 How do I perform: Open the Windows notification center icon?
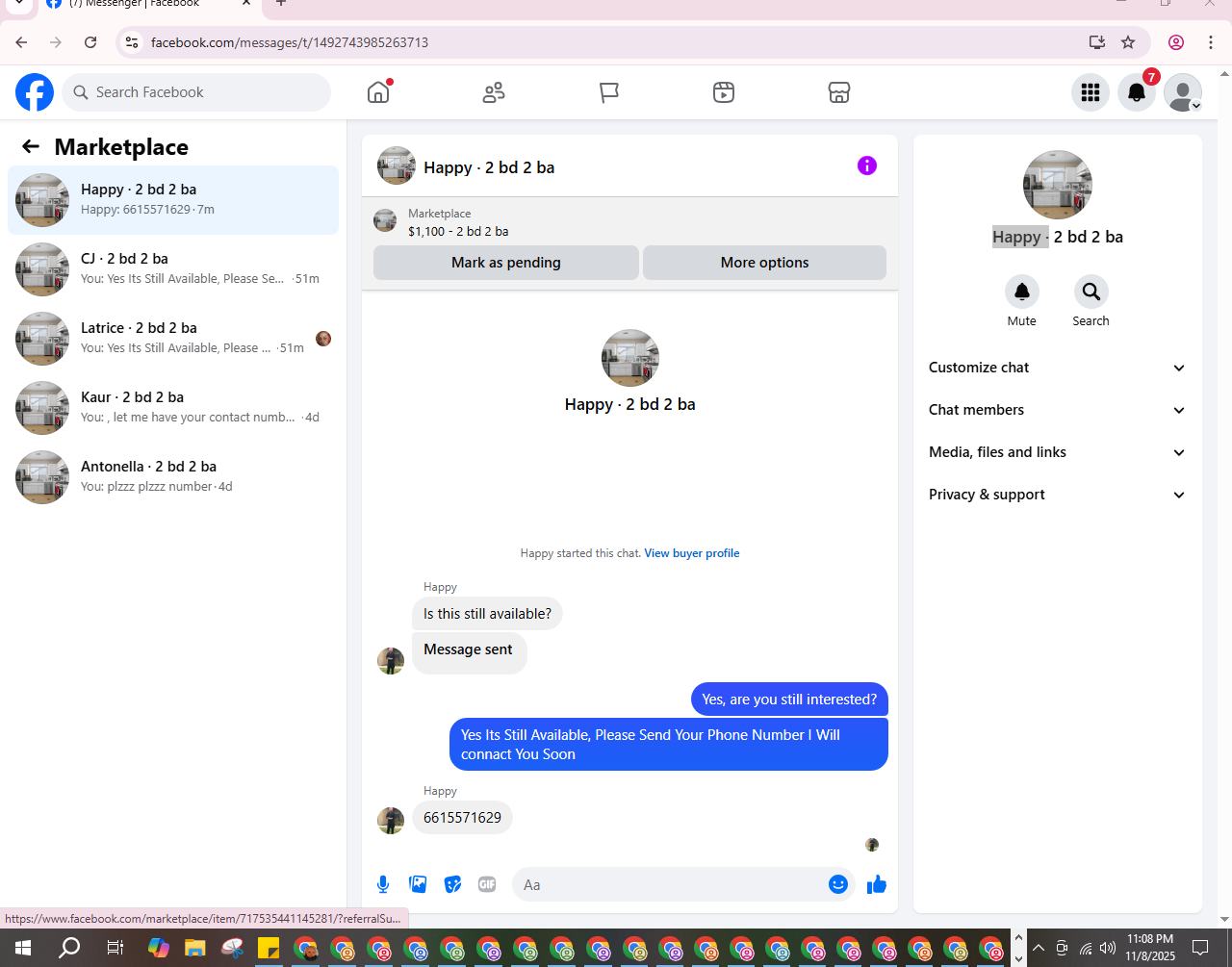pyautogui.click(x=1200, y=948)
